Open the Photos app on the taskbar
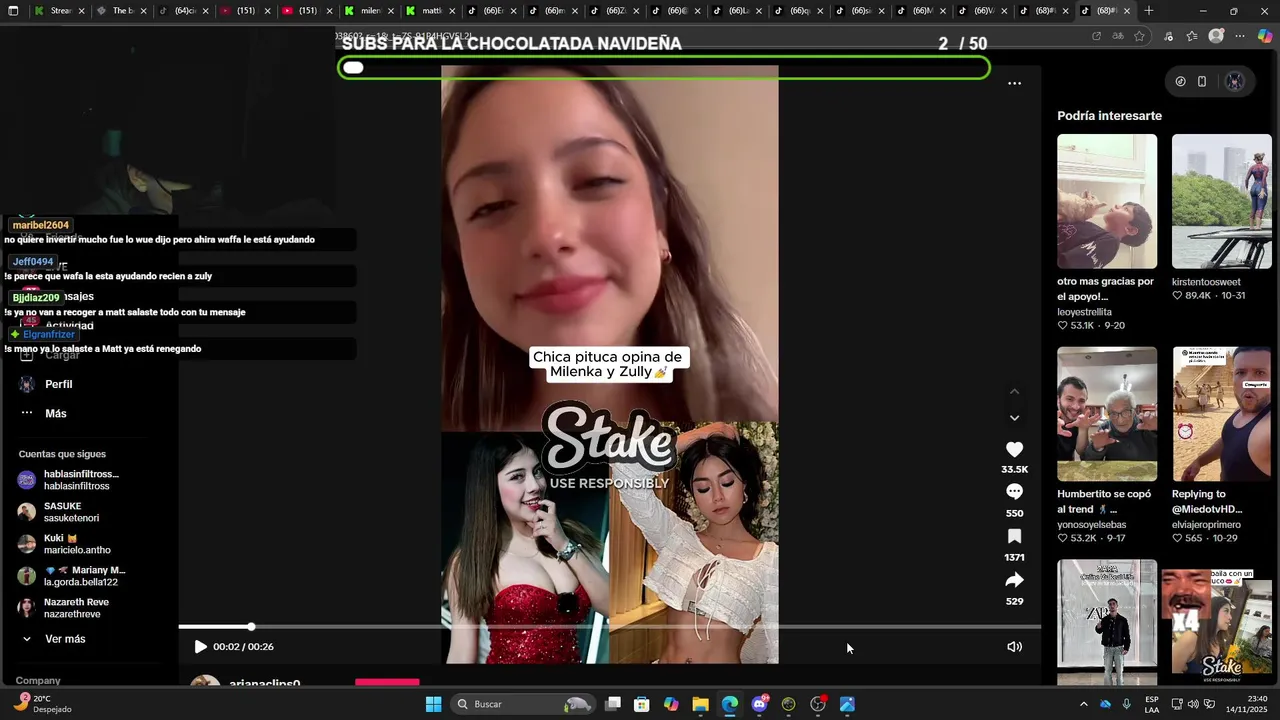This screenshot has height=720, width=1280. 847,704
